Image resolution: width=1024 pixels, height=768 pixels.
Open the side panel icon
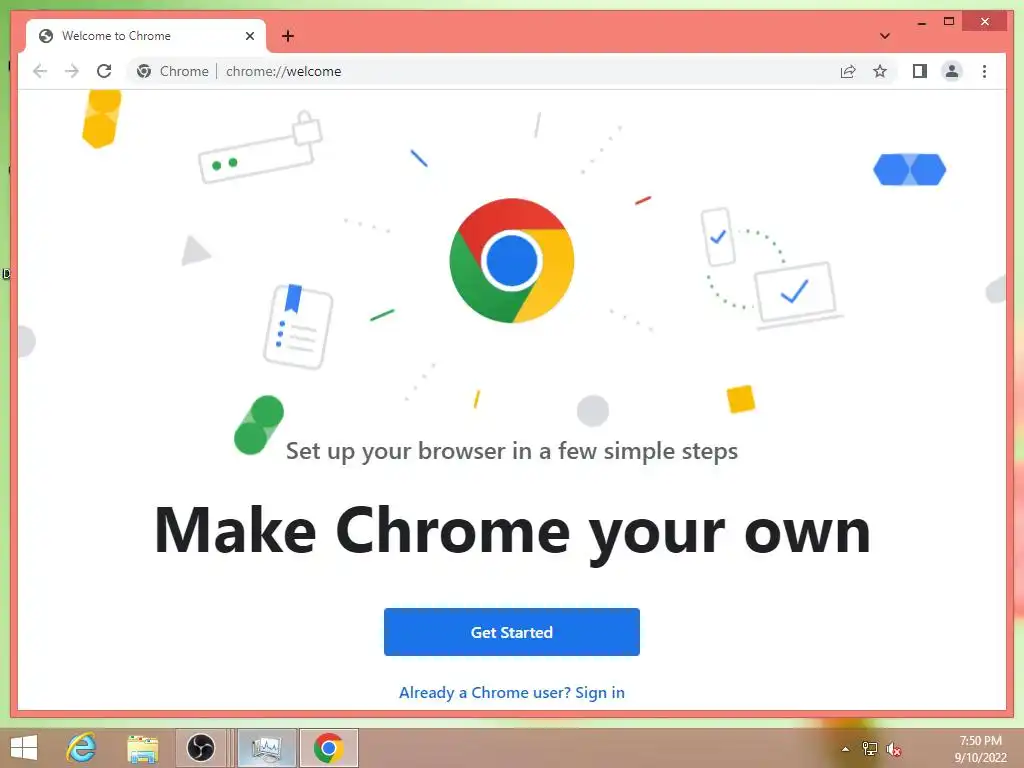(920, 71)
